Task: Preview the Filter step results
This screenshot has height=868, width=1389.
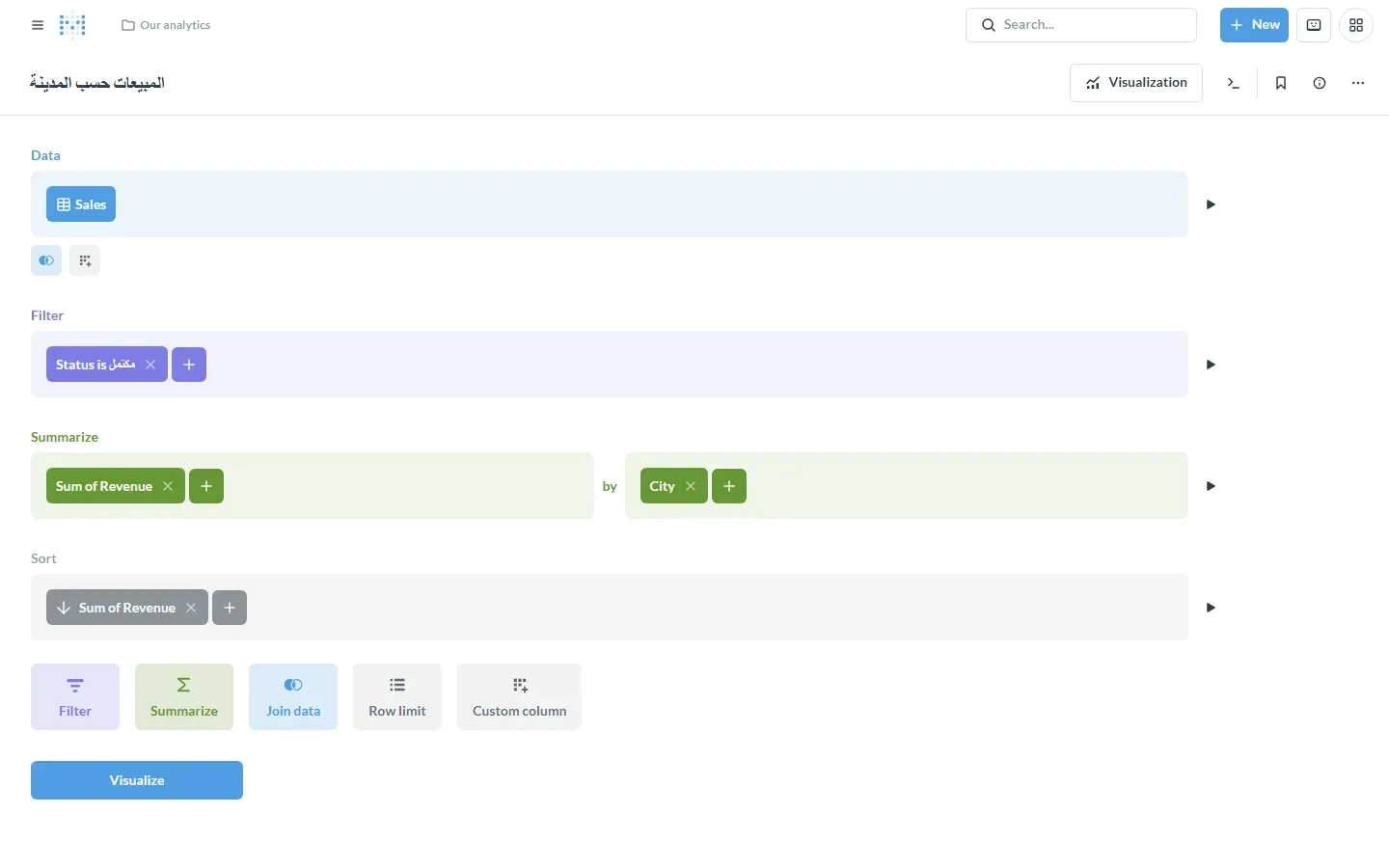Action: 1211,365
